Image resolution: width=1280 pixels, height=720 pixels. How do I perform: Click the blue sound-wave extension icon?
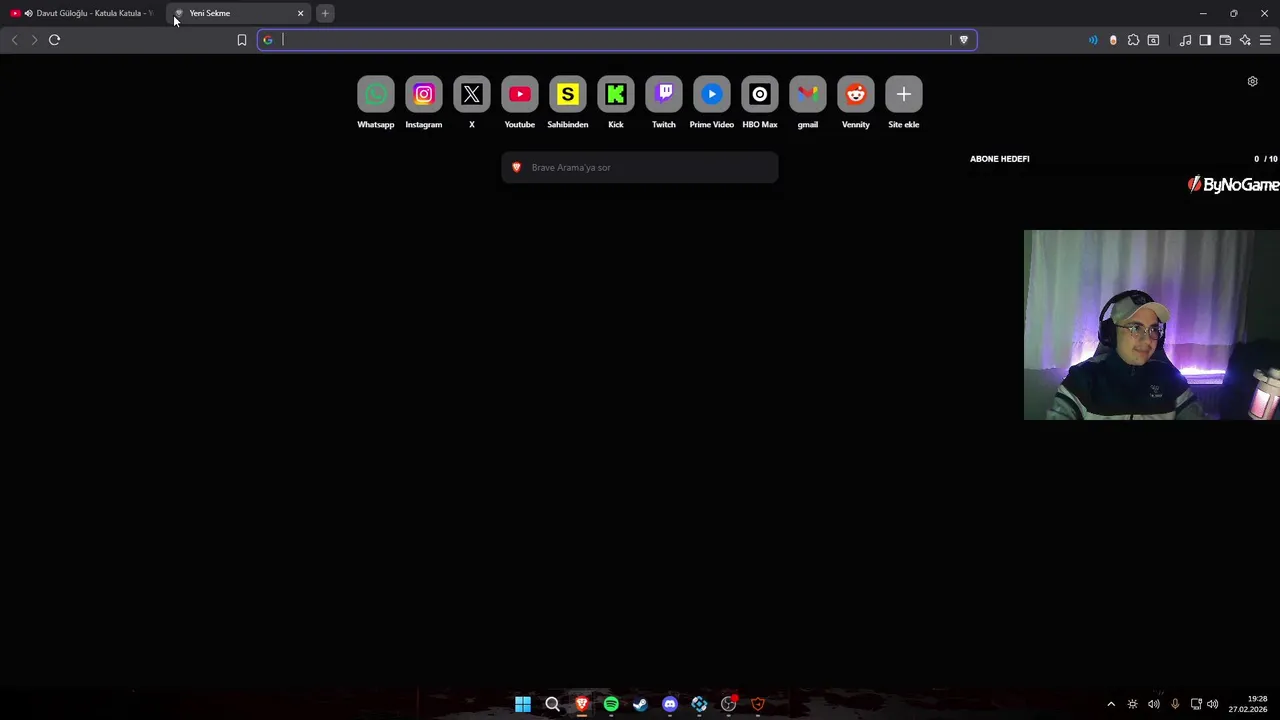(1093, 40)
